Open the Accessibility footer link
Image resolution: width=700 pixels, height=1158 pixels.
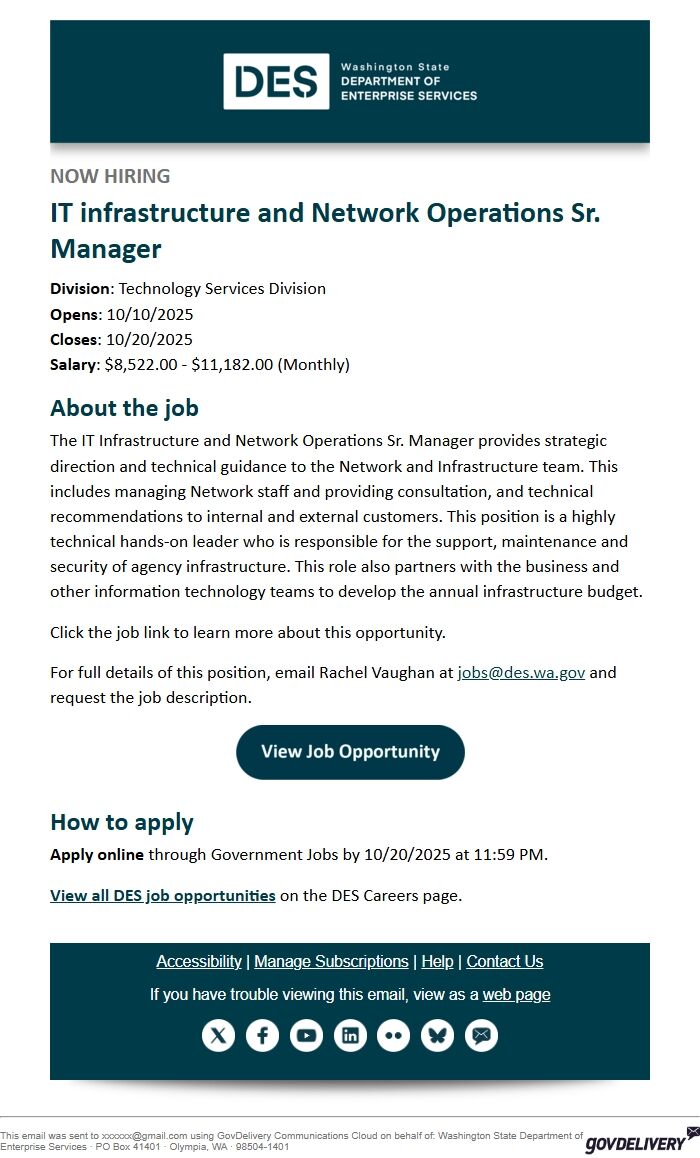coord(198,961)
